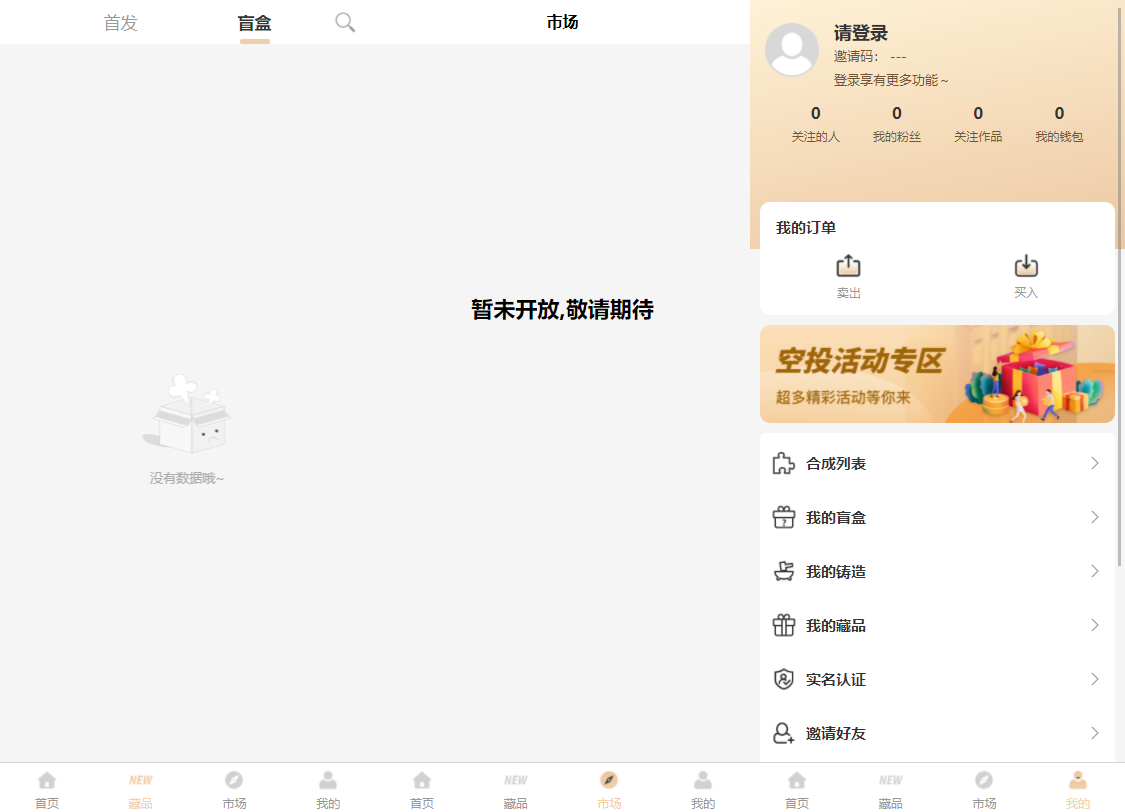This screenshot has width=1125, height=812.
Task: Click the anvil icon for 我的铸造
Action: [x=783, y=571]
